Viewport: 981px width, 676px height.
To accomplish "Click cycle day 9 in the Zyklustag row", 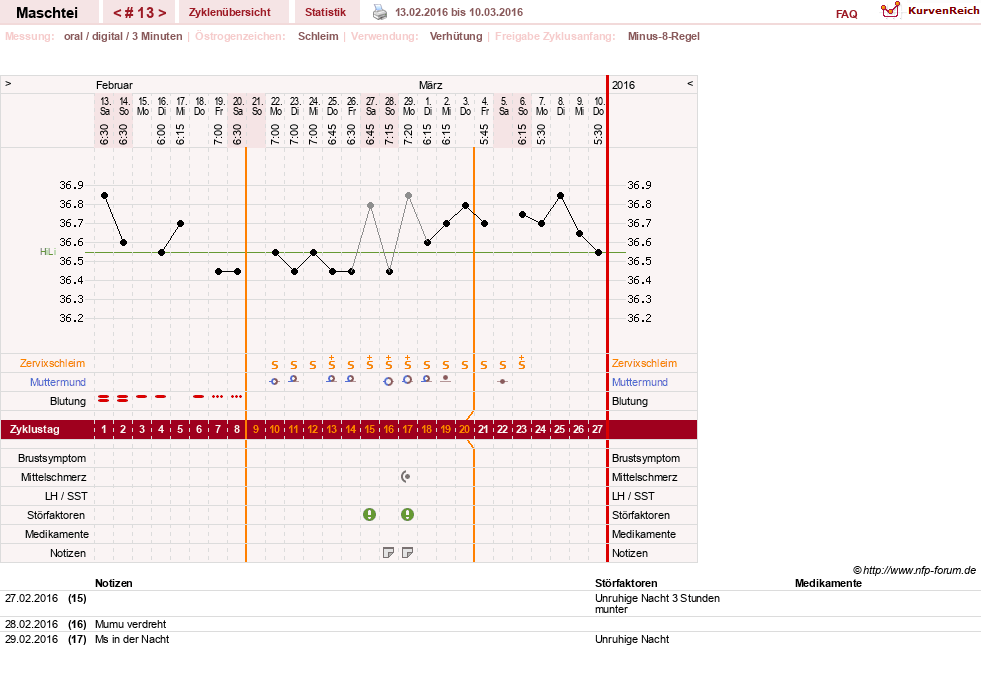I will [255, 429].
